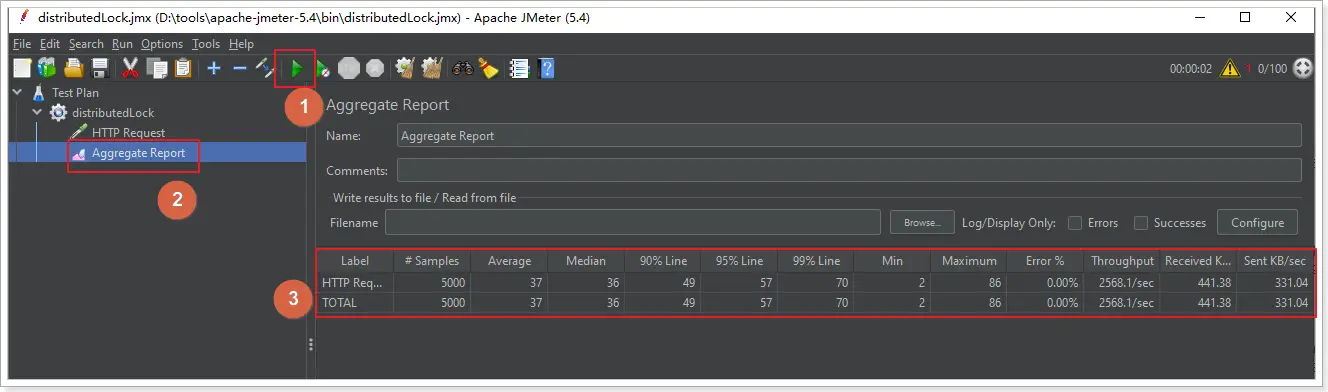Clear all results with double broom-gear icon
1328x392 pixels.
pos(432,68)
